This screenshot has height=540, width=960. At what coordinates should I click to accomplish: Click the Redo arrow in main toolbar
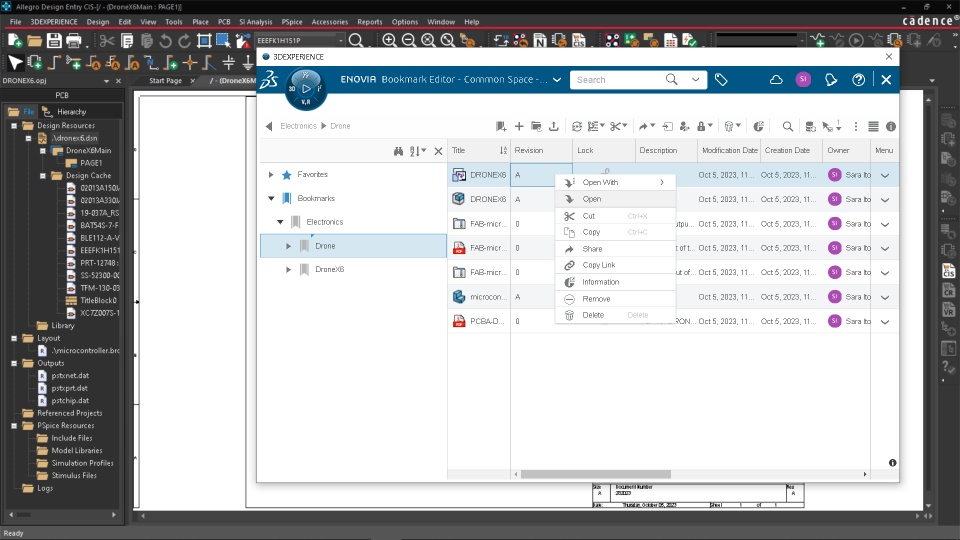point(184,41)
